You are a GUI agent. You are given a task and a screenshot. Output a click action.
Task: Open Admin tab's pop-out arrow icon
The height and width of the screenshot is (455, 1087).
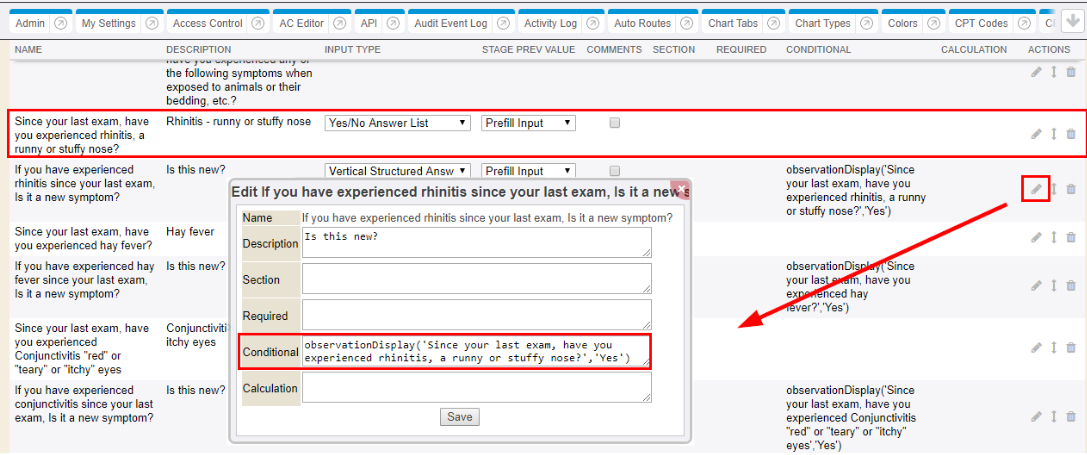click(59, 23)
